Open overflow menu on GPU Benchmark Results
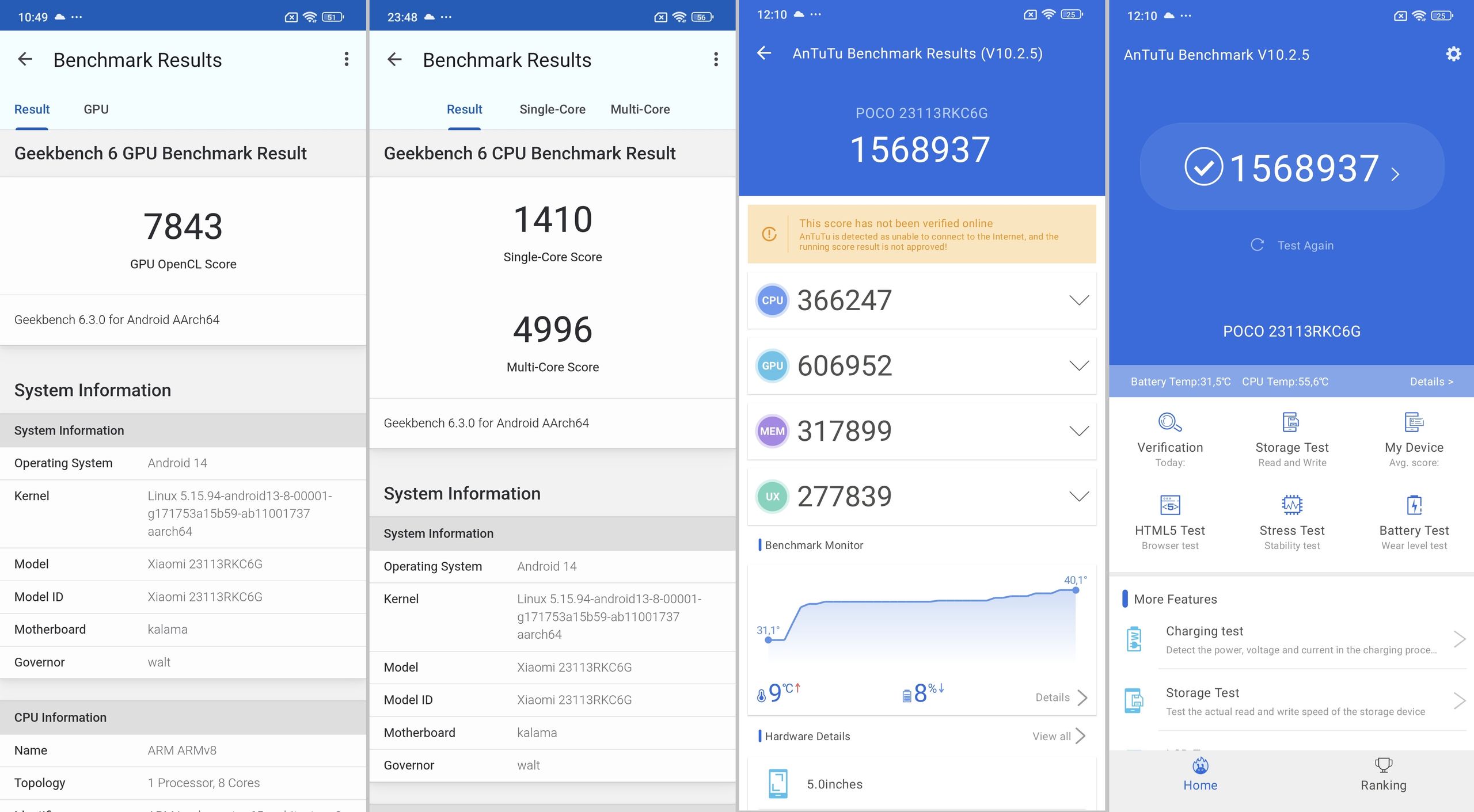 click(x=346, y=59)
